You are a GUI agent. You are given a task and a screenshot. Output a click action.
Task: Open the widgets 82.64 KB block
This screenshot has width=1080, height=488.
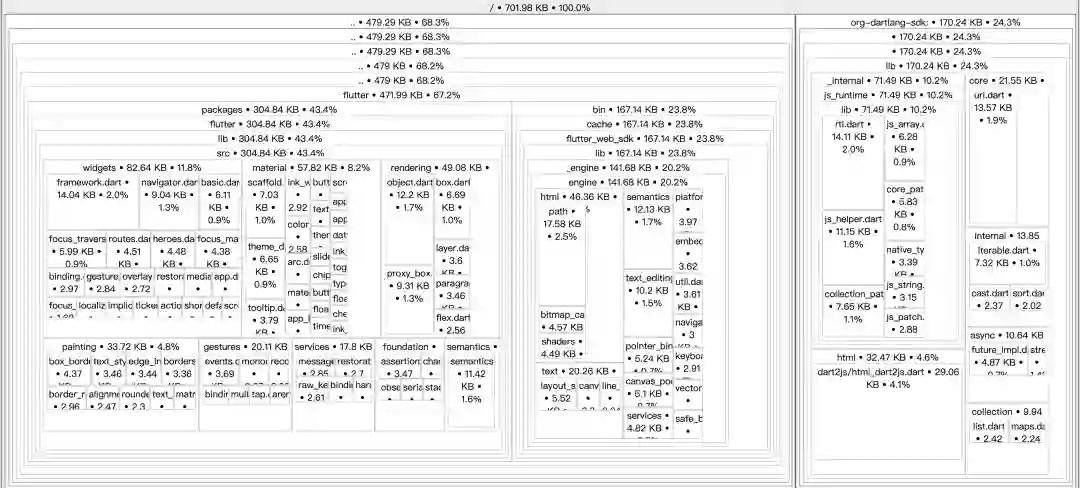[x=142, y=167]
